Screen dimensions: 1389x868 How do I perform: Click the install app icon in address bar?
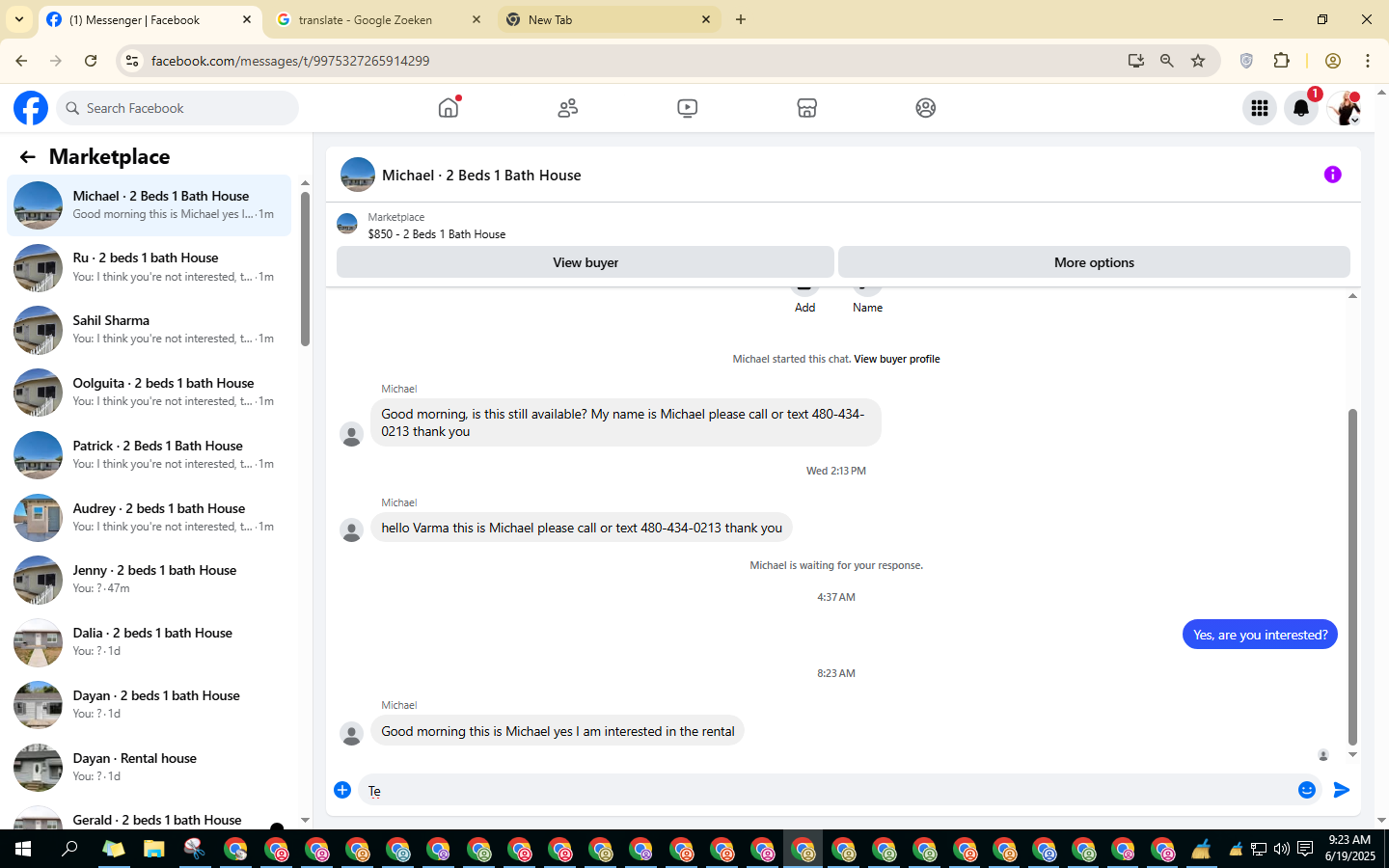coord(1136,61)
